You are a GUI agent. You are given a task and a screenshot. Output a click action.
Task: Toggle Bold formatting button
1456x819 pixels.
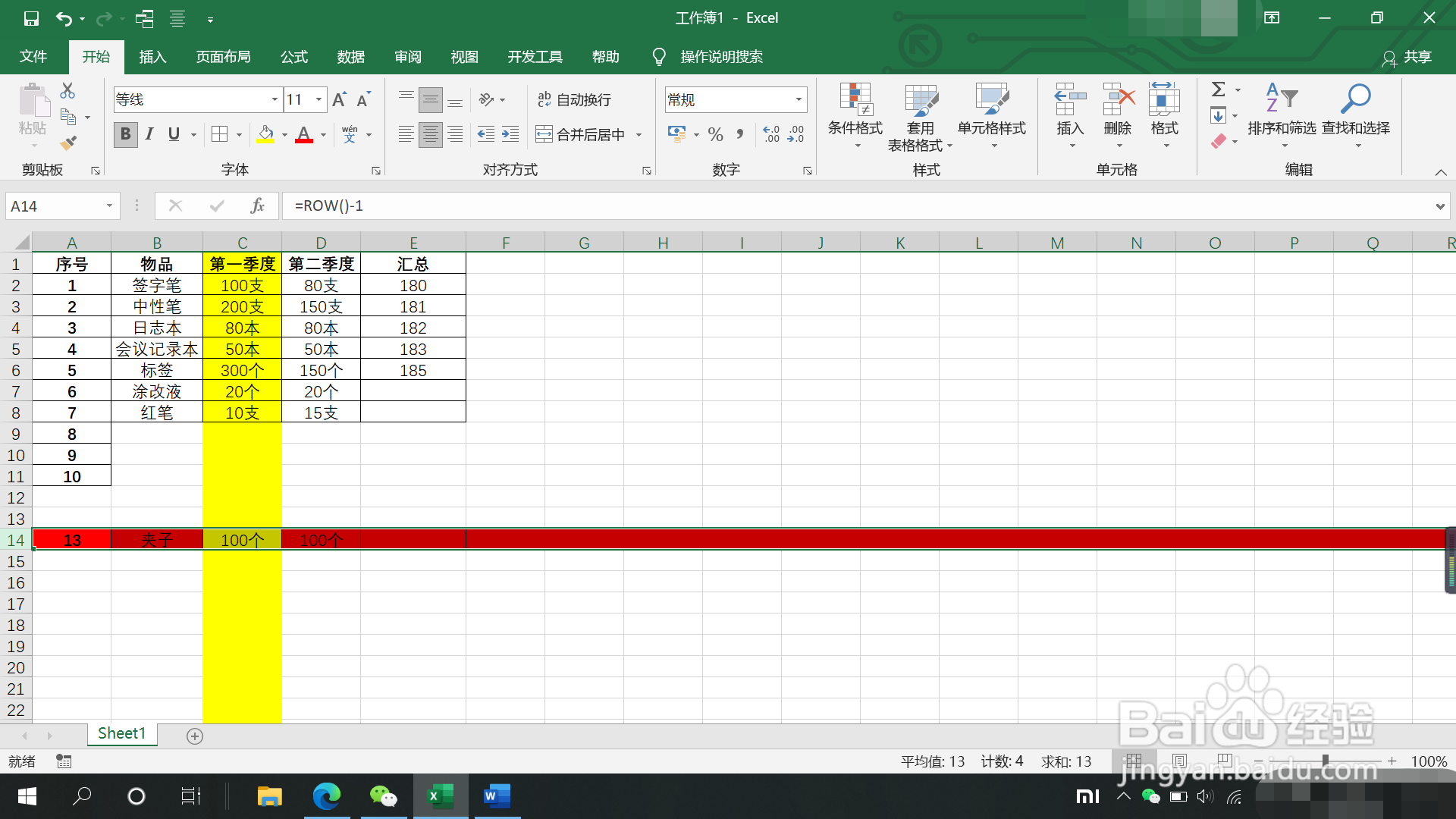[x=126, y=134]
